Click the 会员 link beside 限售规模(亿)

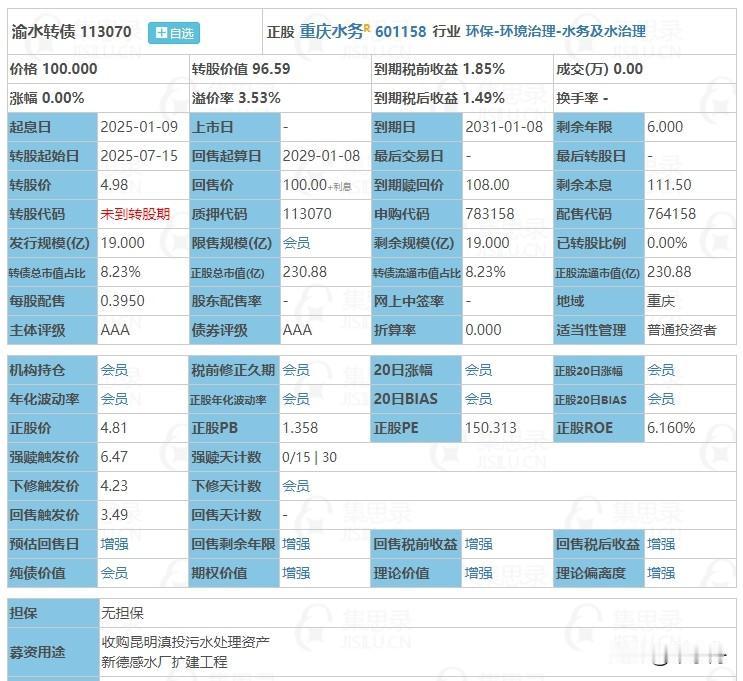click(x=296, y=243)
